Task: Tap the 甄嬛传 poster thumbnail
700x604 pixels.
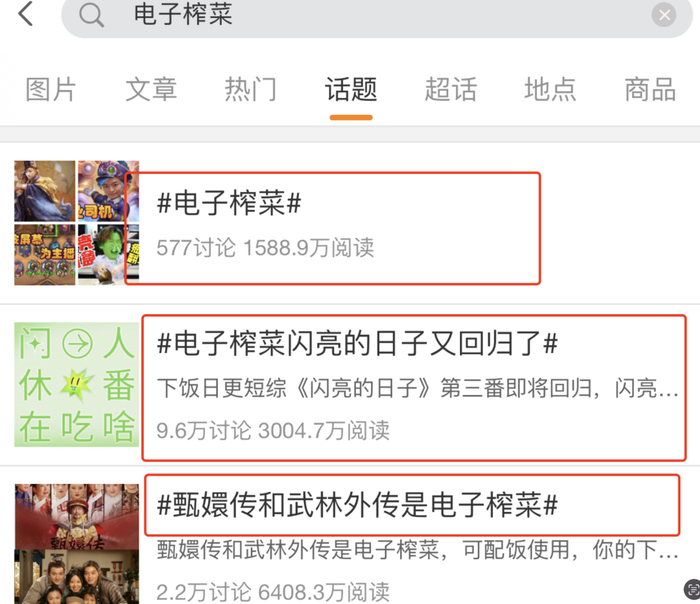Action: click(x=76, y=544)
